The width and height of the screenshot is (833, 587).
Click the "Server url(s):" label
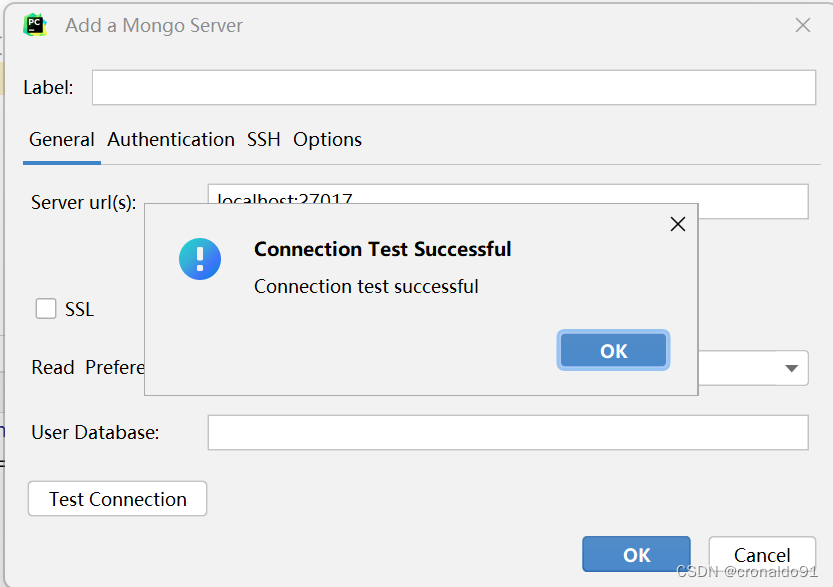[83, 202]
